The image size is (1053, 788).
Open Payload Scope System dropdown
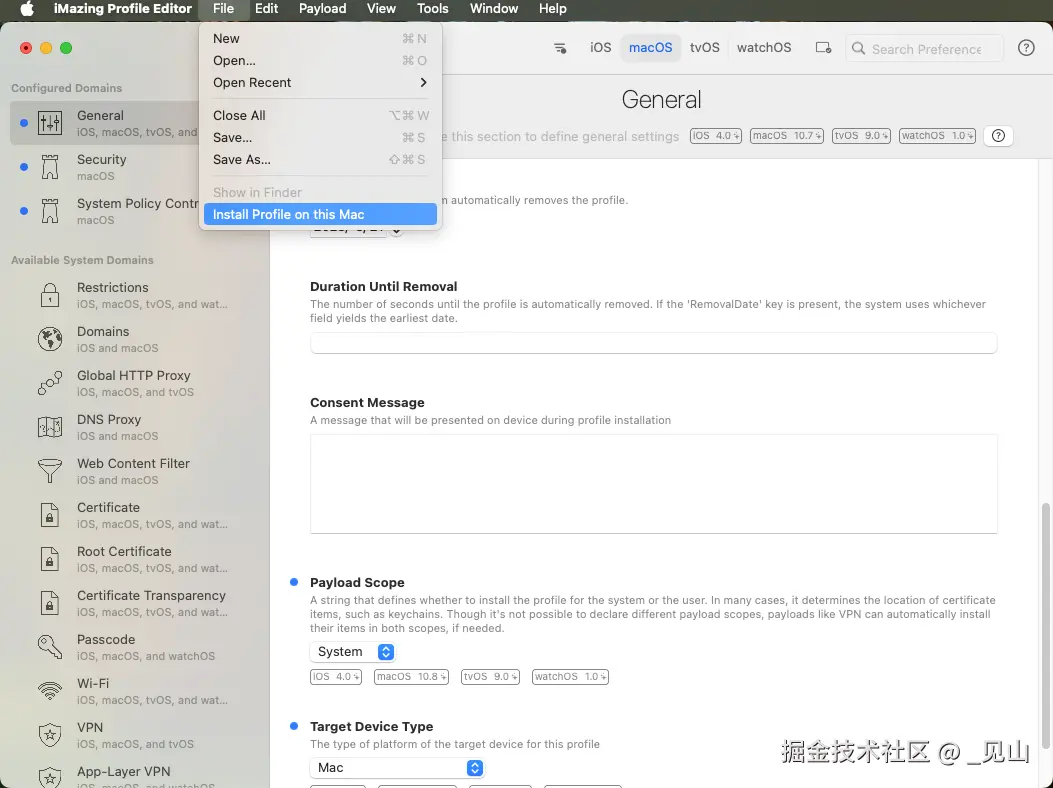(353, 652)
